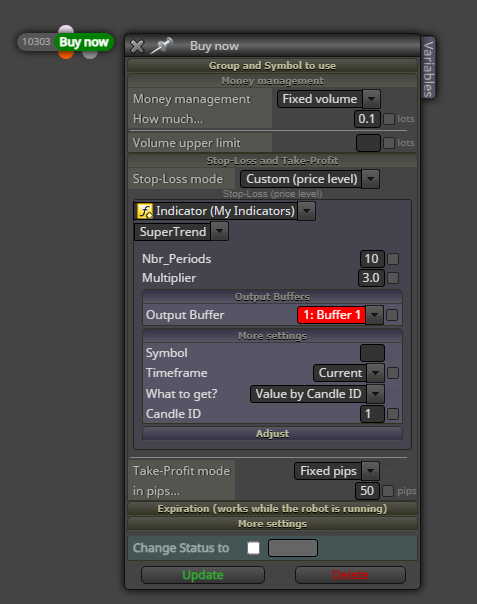This screenshot has width=477, height=604.
Task: Pin the Buy now panel
Action: 161,46
